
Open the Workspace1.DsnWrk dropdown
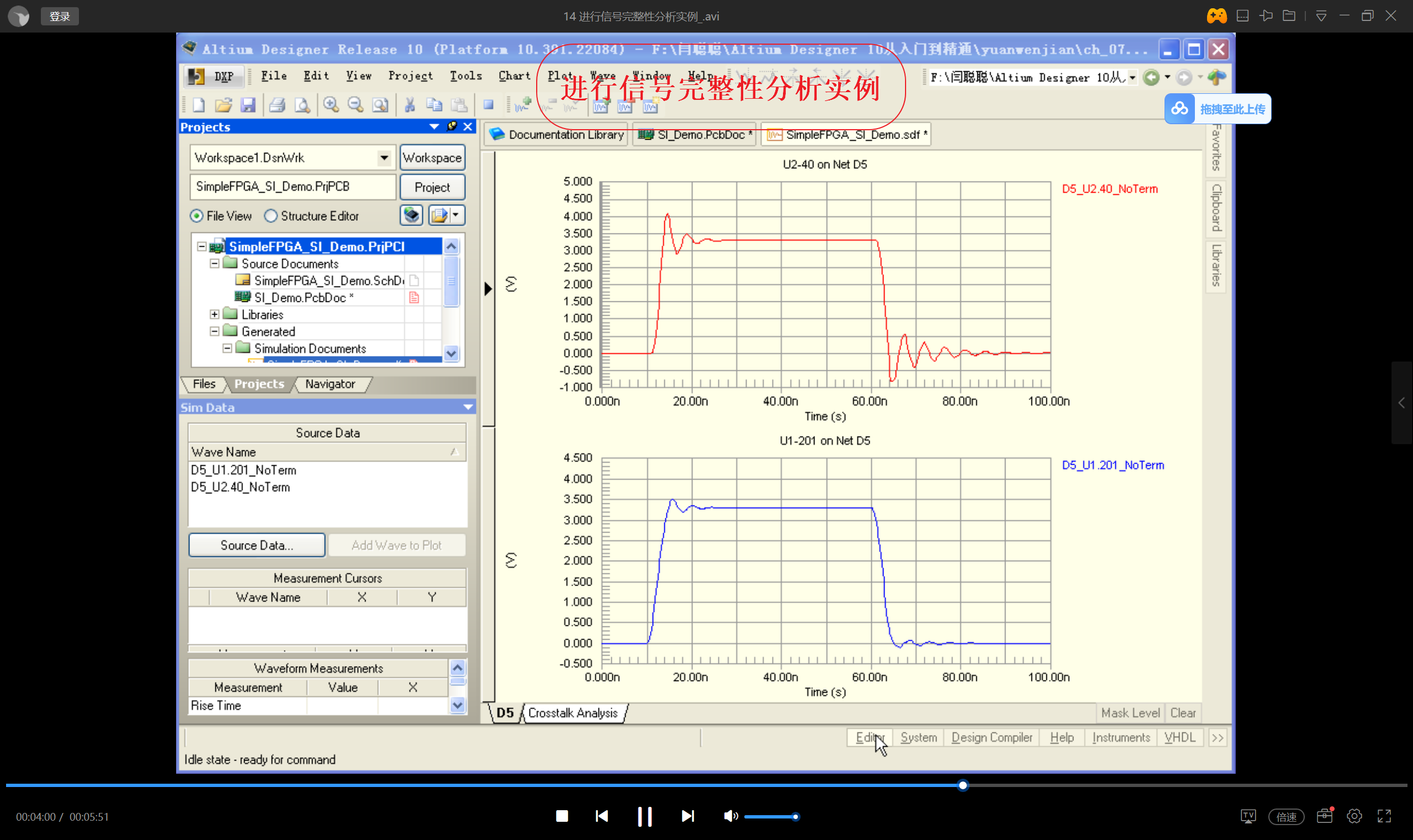[384, 158]
